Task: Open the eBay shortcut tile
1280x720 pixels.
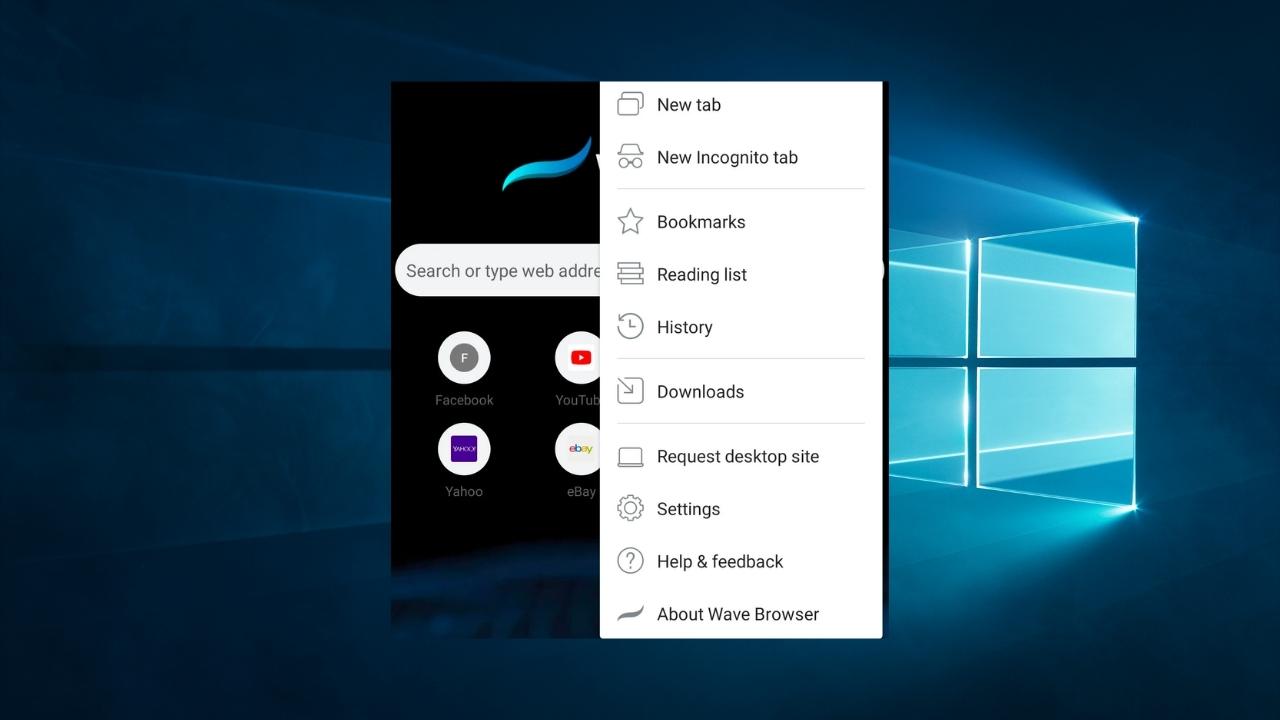Action: pyautogui.click(x=578, y=449)
